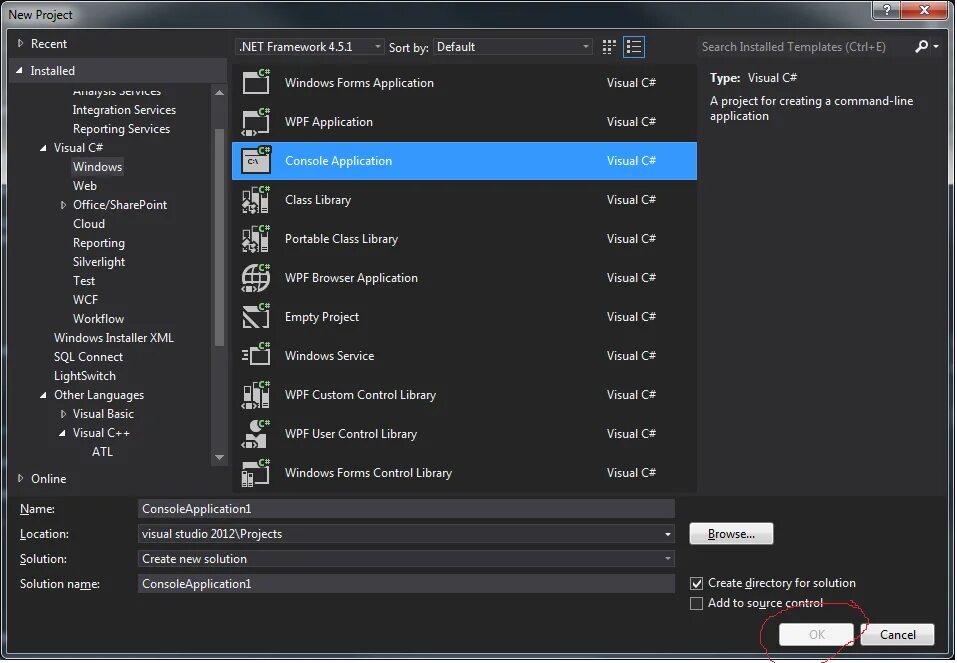
Task: Click the 'Class Library' template name
Action: (318, 200)
